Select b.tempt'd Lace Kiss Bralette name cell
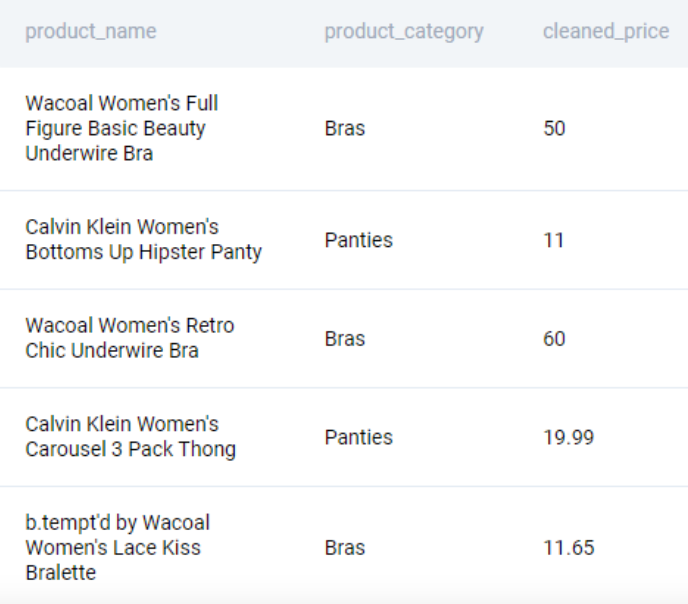This screenshot has width=688, height=604. [117, 548]
